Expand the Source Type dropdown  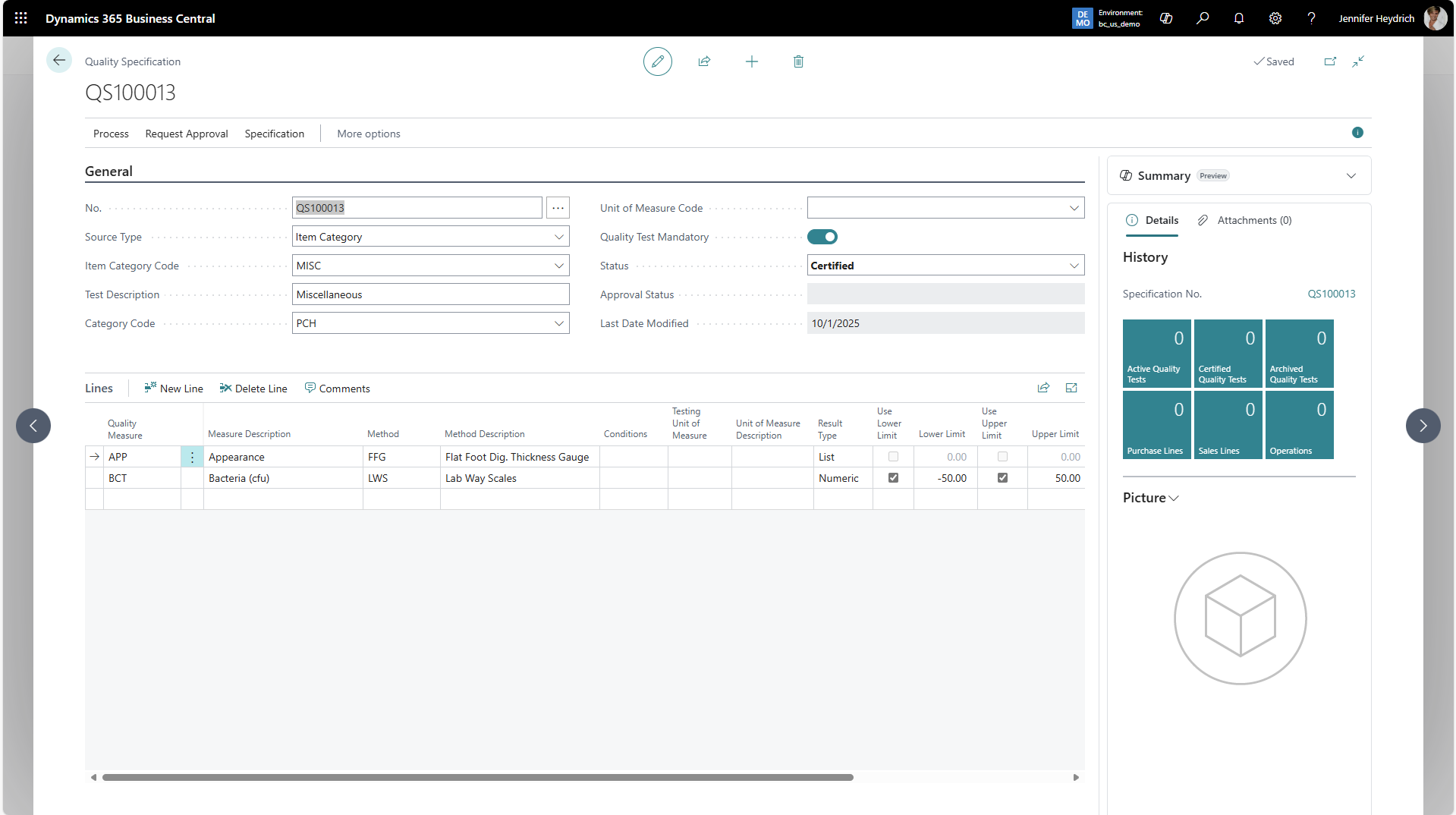pos(558,237)
